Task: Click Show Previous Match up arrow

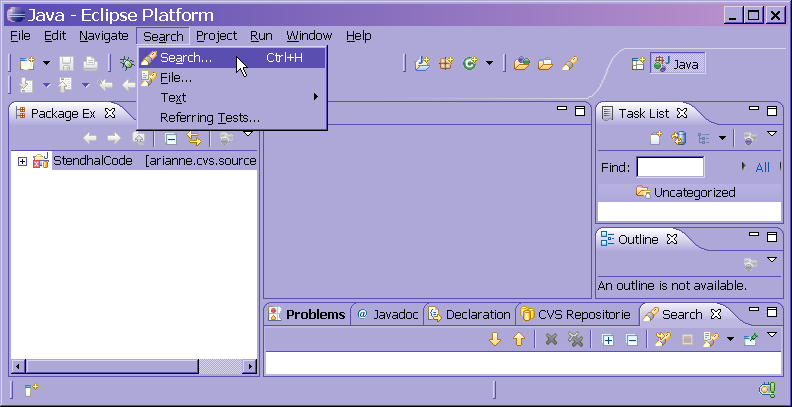Action: pyautogui.click(x=519, y=339)
